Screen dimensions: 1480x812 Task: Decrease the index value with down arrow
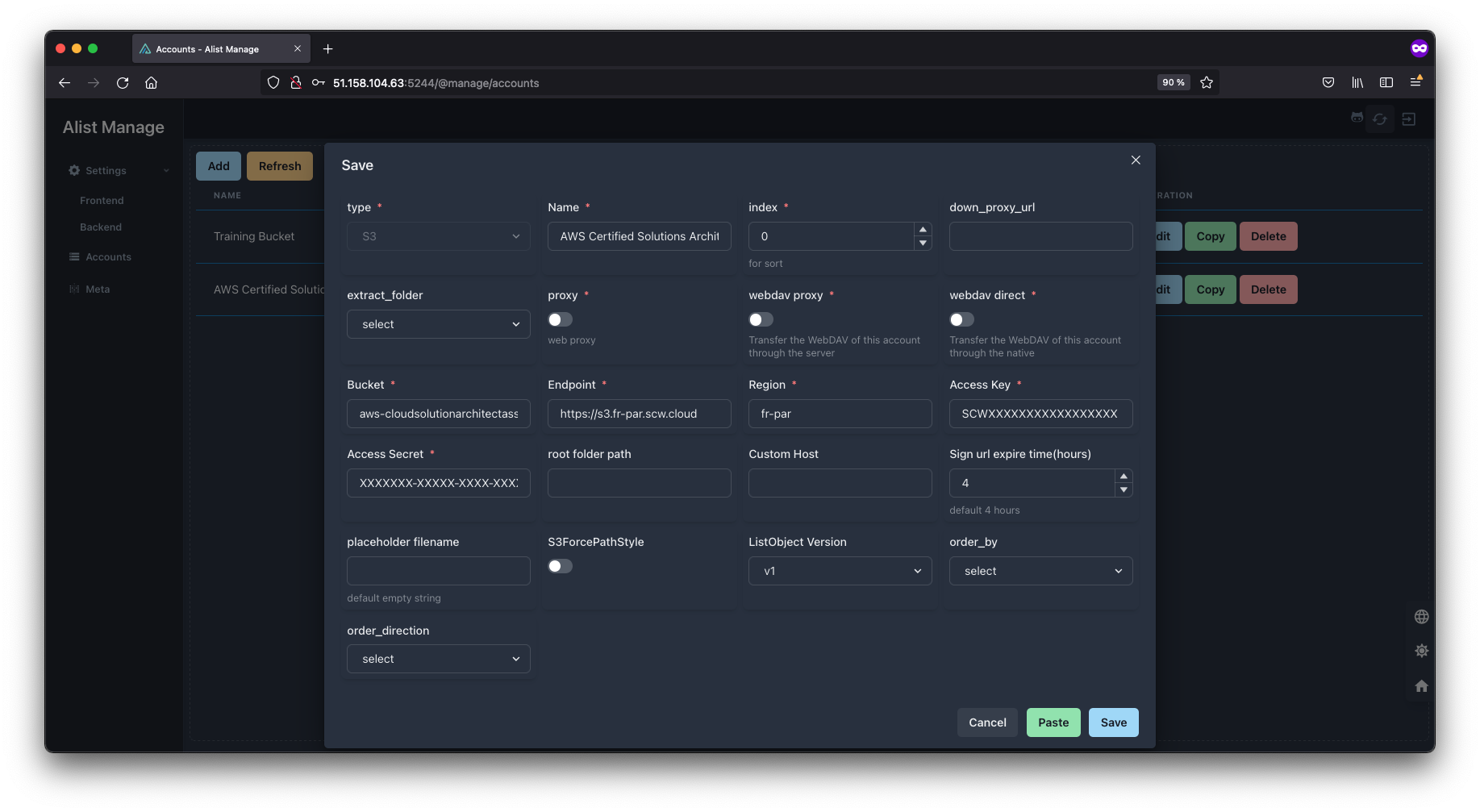[x=923, y=243]
